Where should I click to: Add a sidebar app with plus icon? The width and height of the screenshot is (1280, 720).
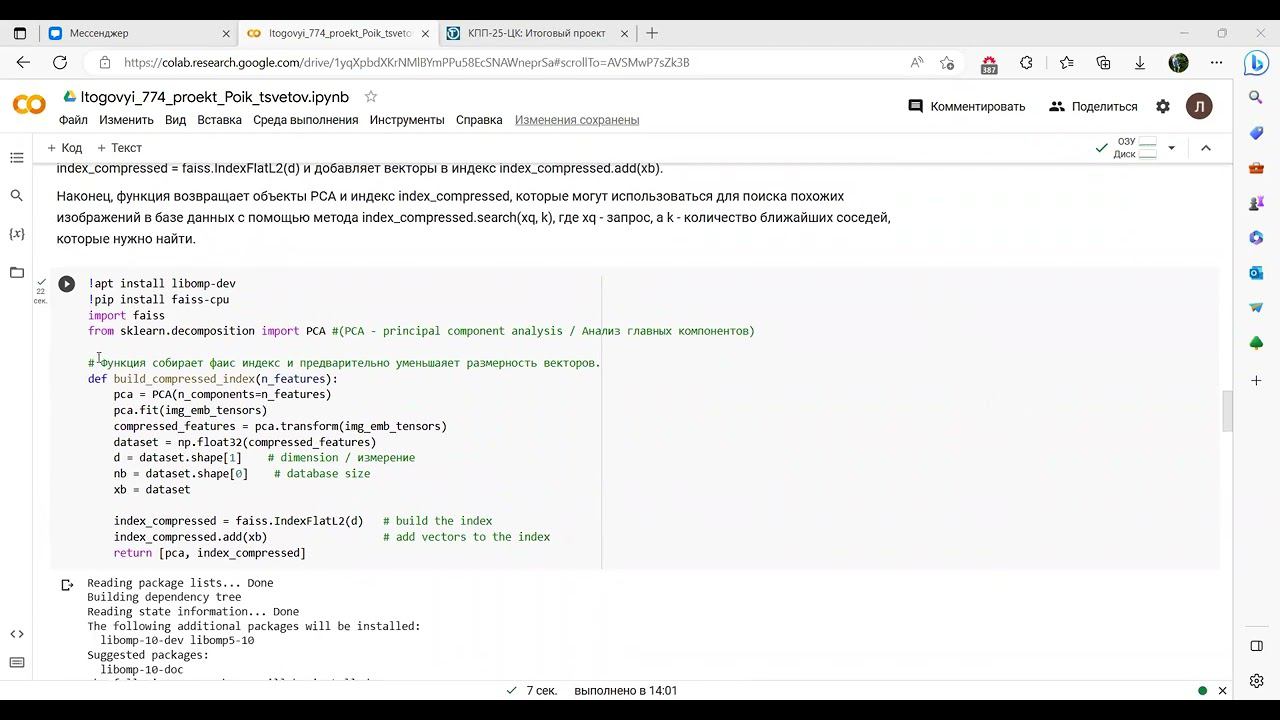coord(1257,381)
